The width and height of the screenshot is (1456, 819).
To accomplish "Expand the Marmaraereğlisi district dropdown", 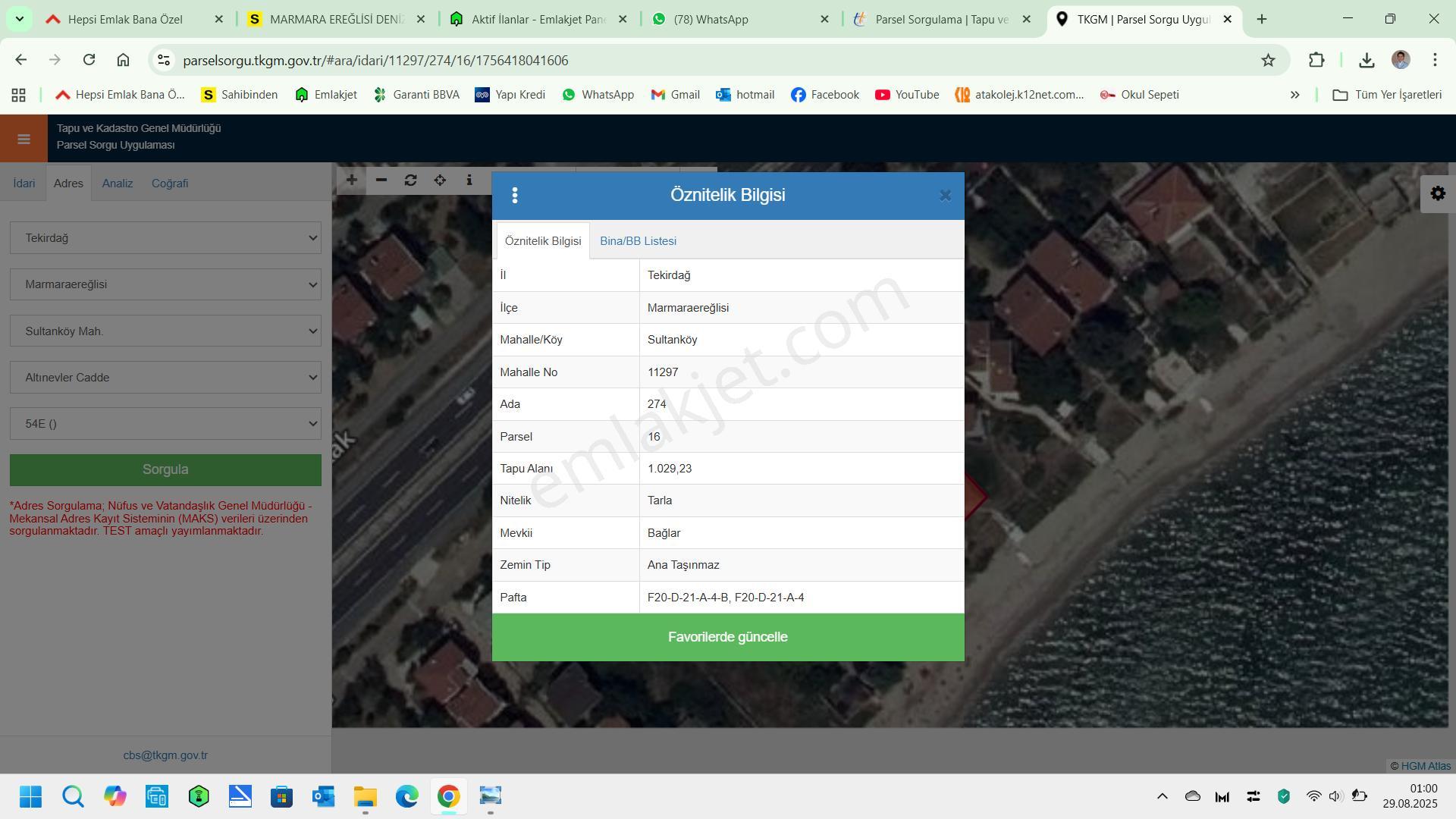I will click(x=165, y=284).
